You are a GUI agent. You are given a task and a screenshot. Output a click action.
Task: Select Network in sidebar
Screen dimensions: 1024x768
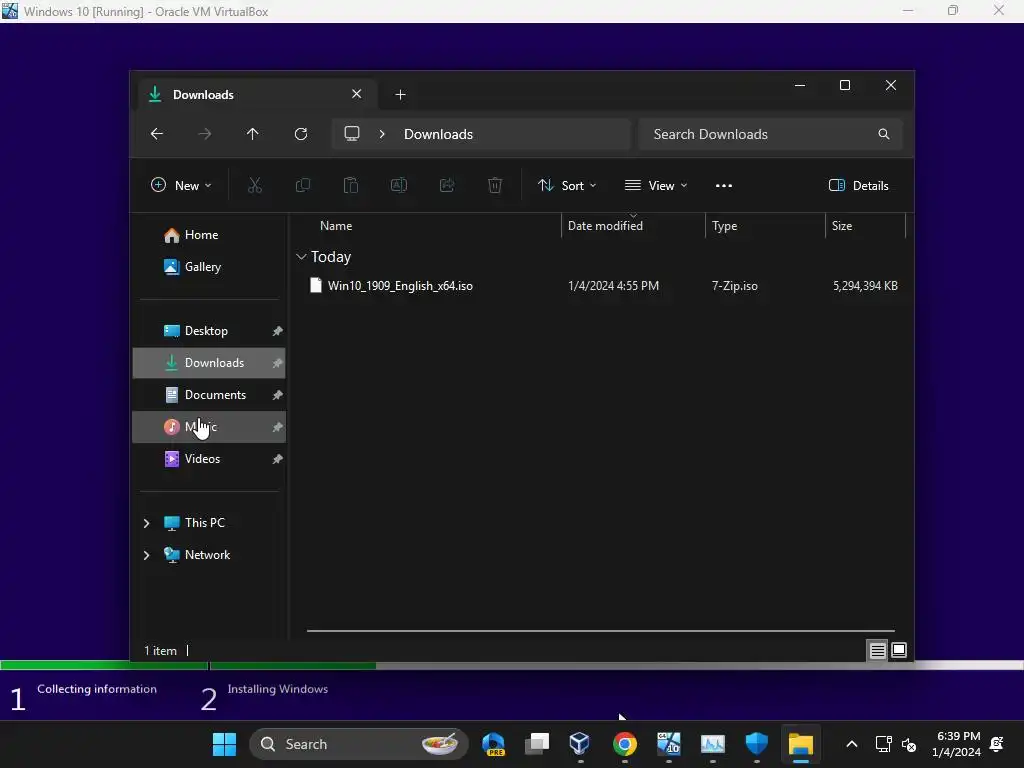207,554
